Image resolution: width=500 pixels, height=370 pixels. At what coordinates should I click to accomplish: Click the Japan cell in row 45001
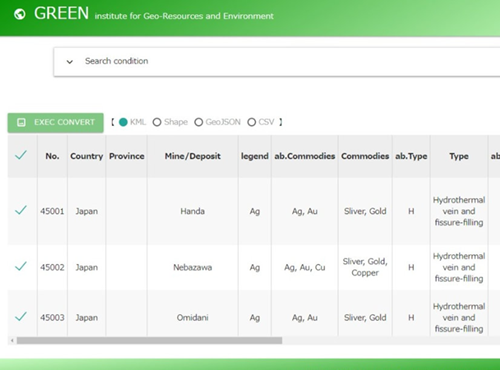click(87, 211)
